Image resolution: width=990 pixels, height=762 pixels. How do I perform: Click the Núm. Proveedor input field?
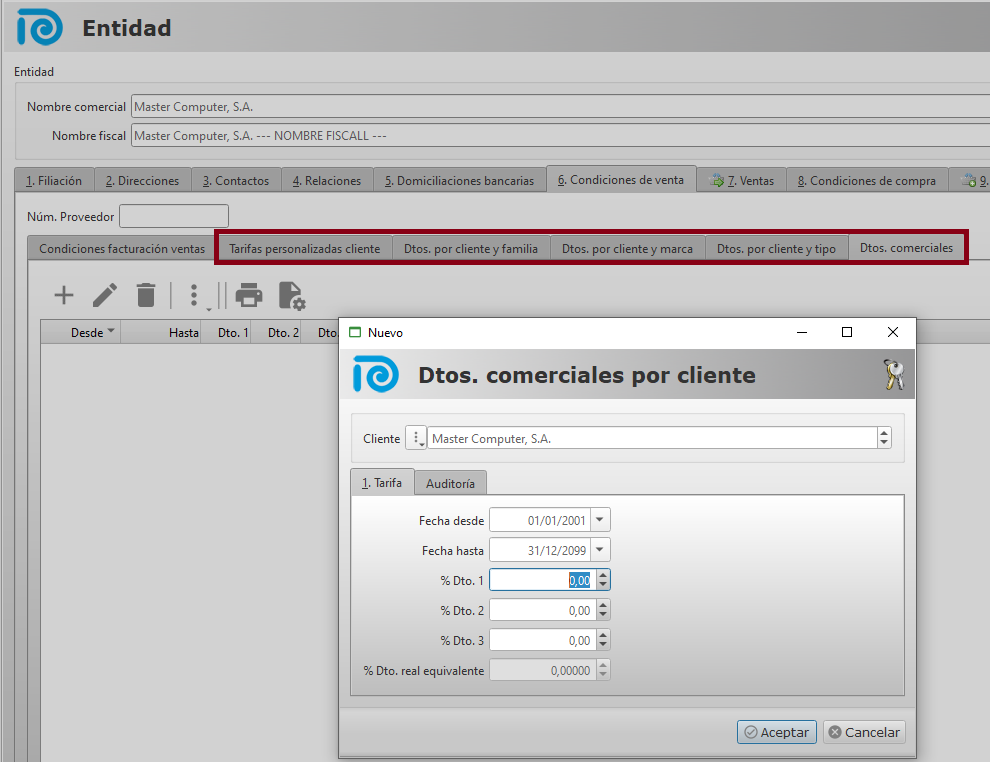point(174,216)
